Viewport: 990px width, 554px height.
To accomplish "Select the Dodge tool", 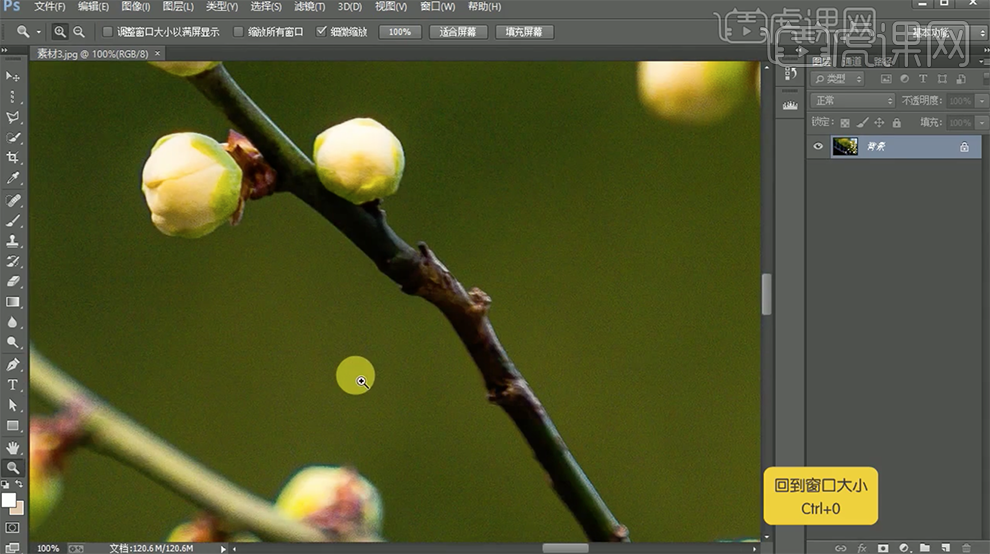I will (12, 342).
